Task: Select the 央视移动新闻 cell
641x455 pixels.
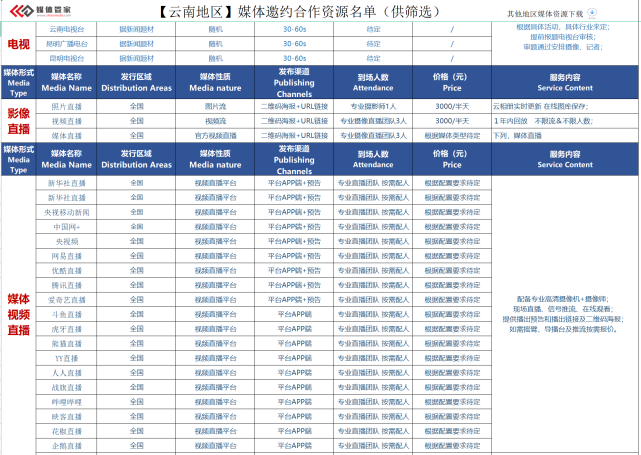Action: click(66, 212)
